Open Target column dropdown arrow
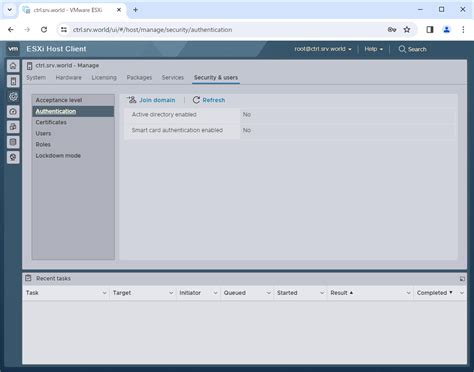 (171, 293)
